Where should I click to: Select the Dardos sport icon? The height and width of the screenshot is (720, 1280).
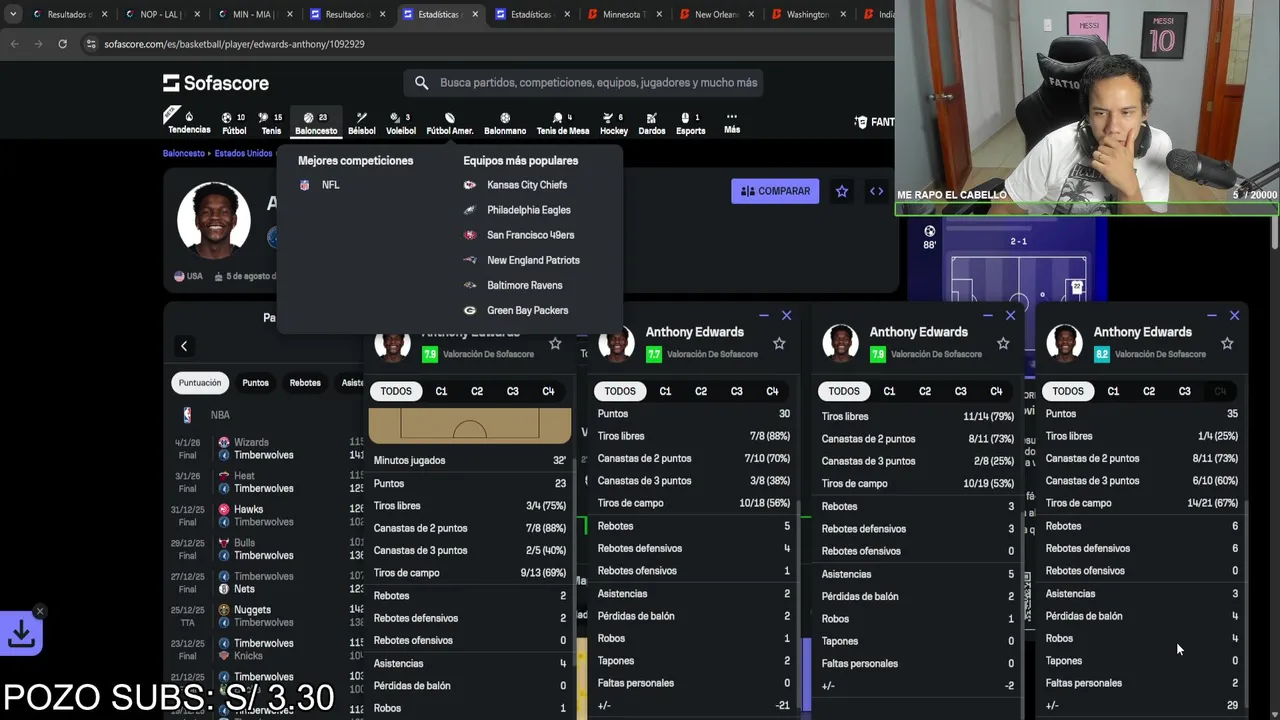[652, 122]
